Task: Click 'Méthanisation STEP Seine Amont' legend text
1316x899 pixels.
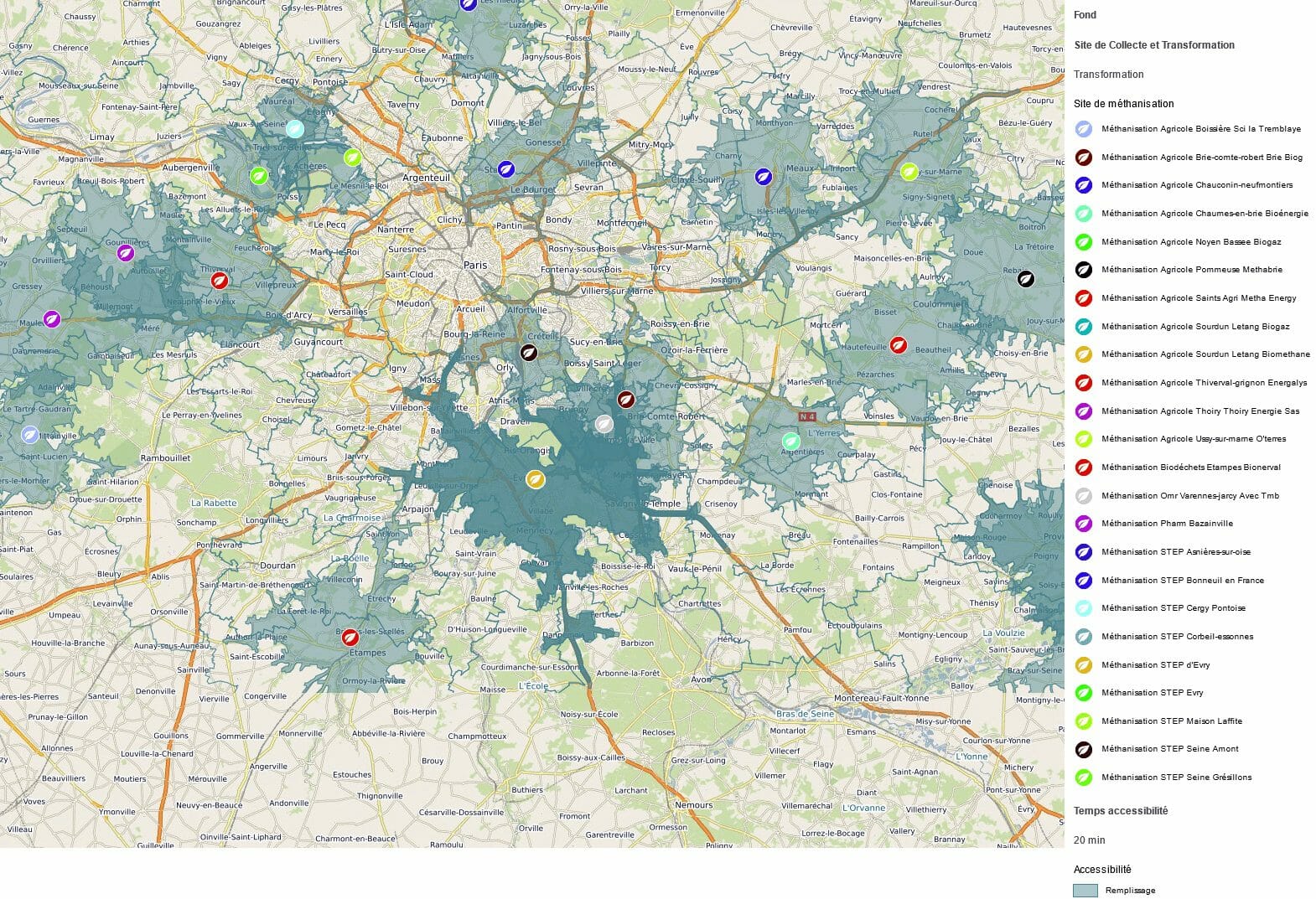Action: (x=1169, y=749)
